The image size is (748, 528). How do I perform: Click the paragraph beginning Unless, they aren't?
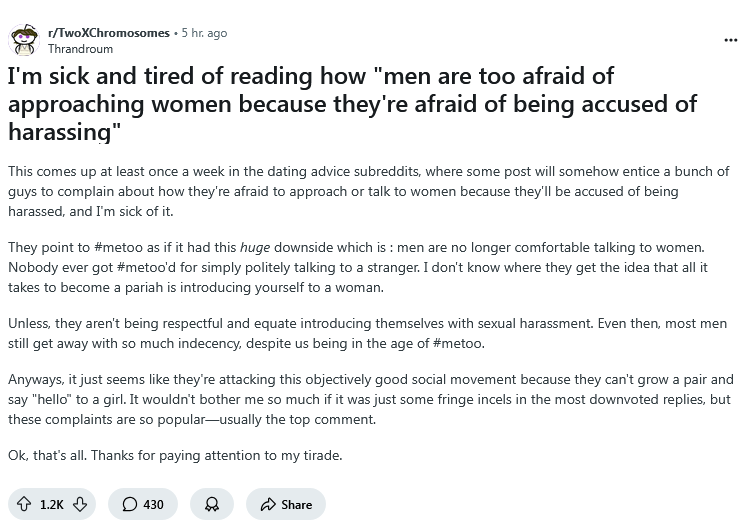pos(367,333)
